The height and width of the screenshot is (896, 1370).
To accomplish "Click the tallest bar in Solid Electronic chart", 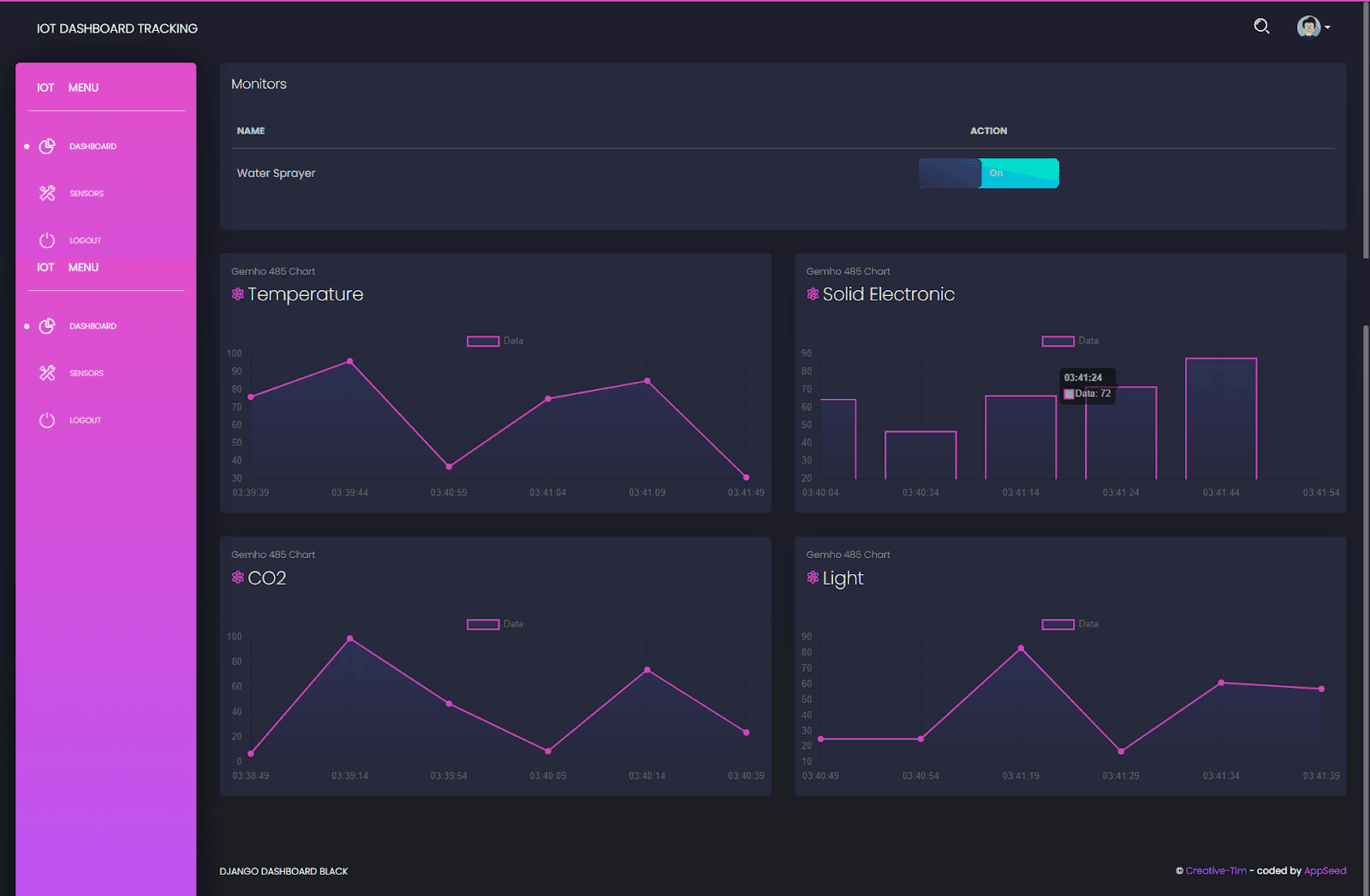I will tap(1220, 418).
